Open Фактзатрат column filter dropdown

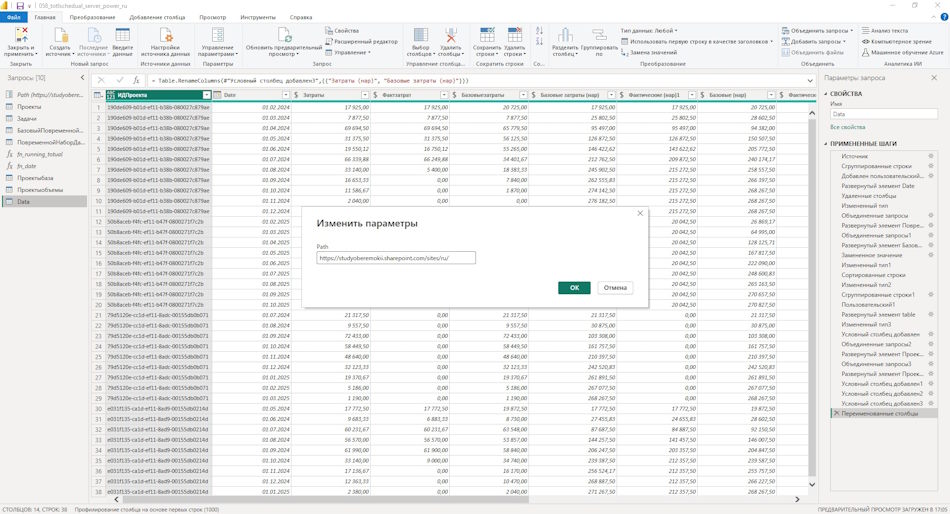444,95
